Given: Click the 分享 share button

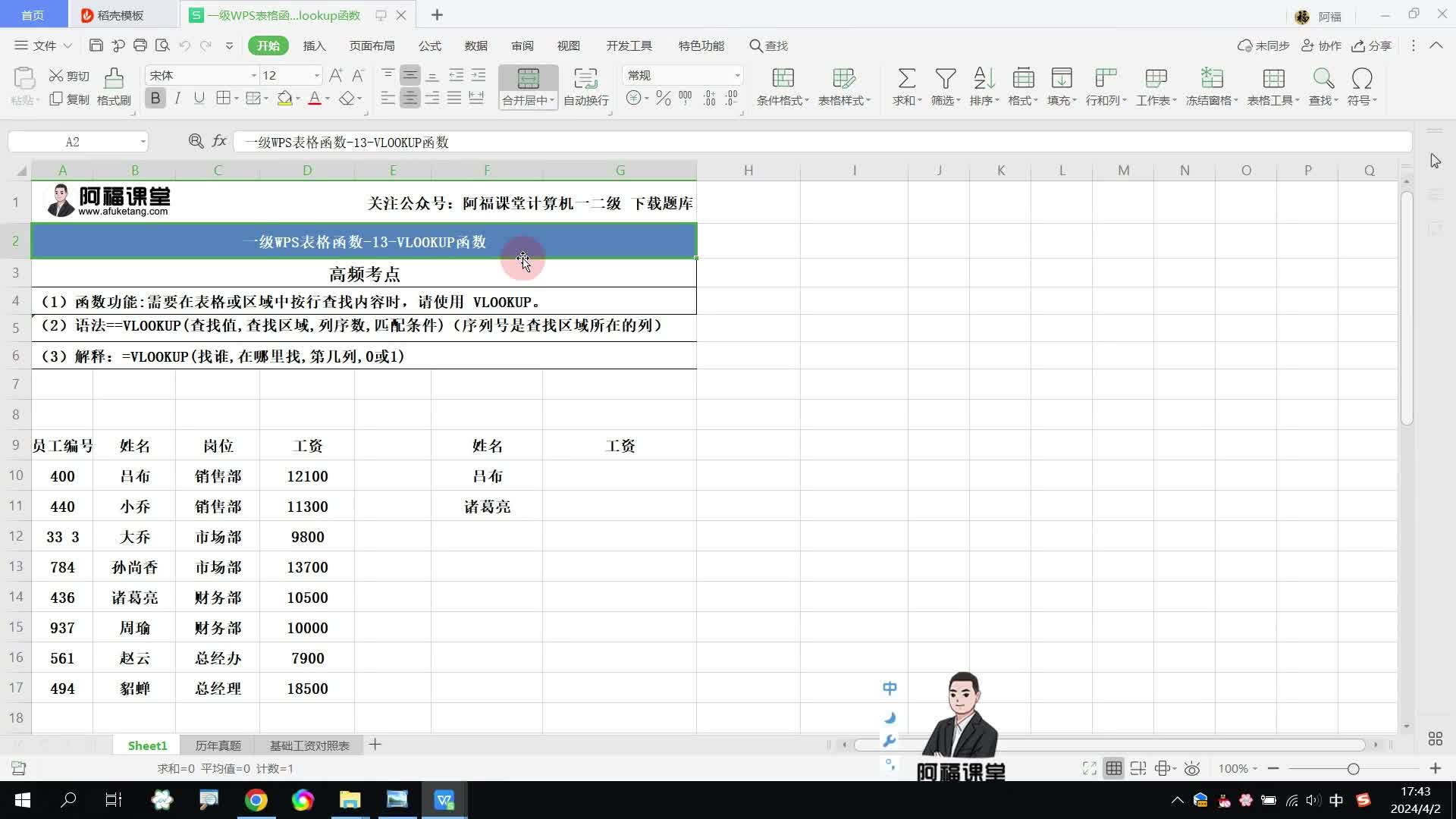Looking at the screenshot, I should point(1372,45).
